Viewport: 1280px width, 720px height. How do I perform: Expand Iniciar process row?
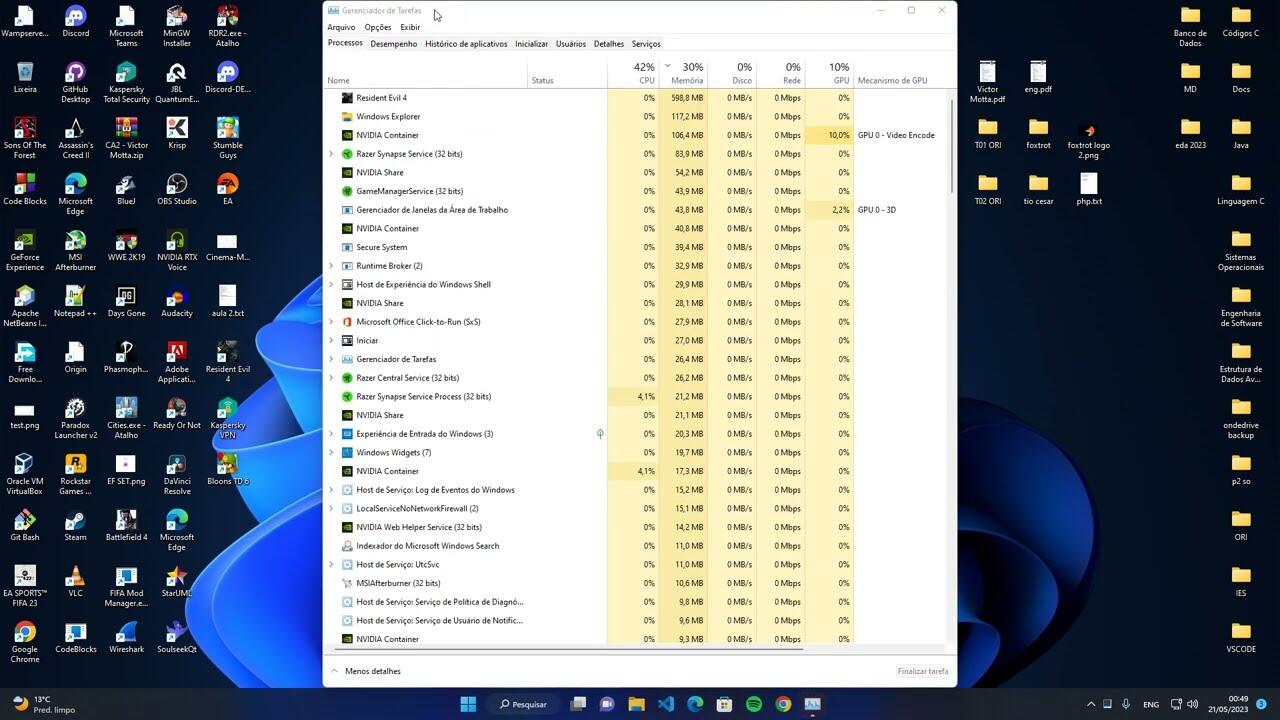click(x=331, y=341)
